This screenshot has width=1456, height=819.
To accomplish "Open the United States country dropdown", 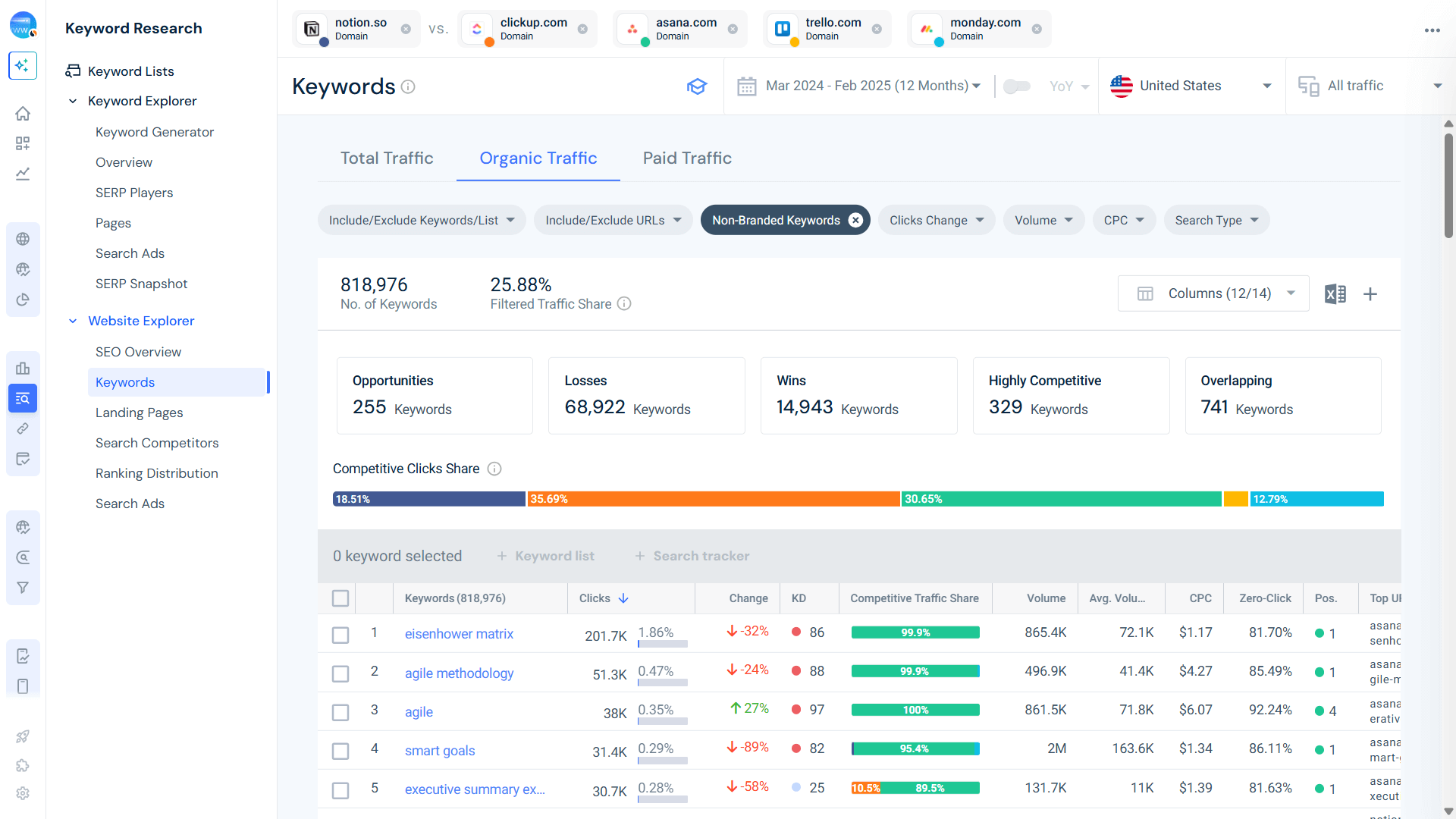I will tap(1191, 86).
